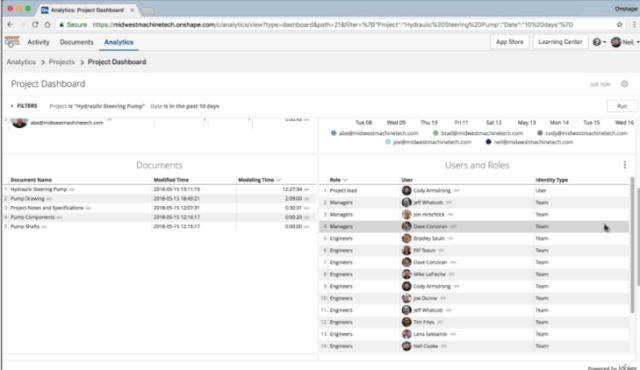Open options next to Pump Drawing document
The width and height of the screenshot is (640, 370).
click(x=49, y=199)
